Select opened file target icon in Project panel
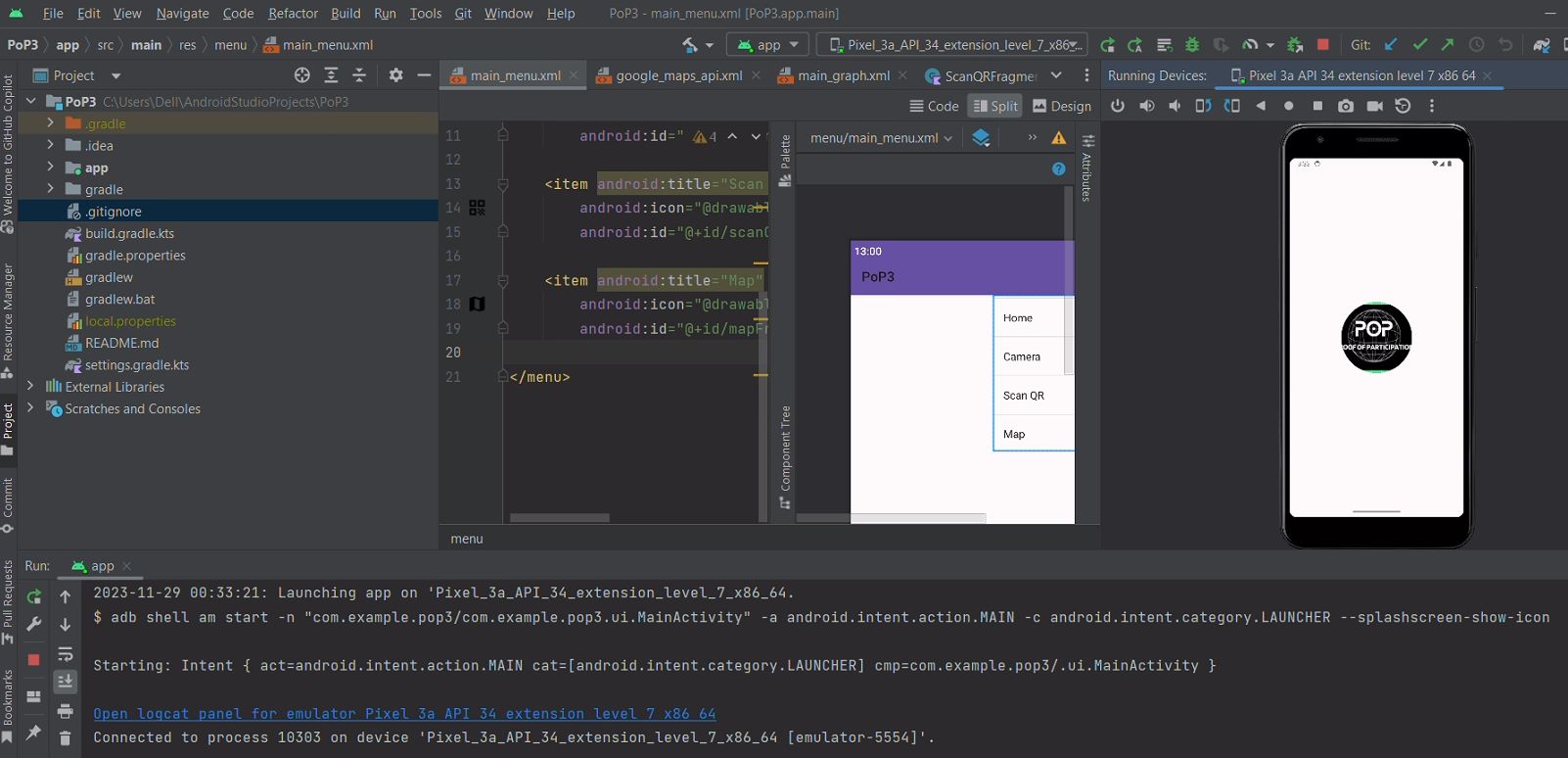The width and height of the screenshot is (1568, 758). (x=302, y=75)
